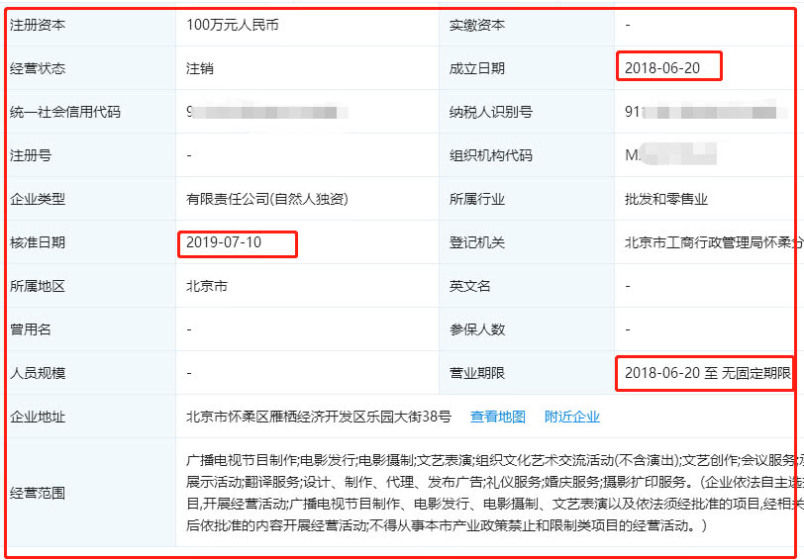
Task: Click the 有限责任公司(自然人独资) company type text
Action: click(x=266, y=199)
